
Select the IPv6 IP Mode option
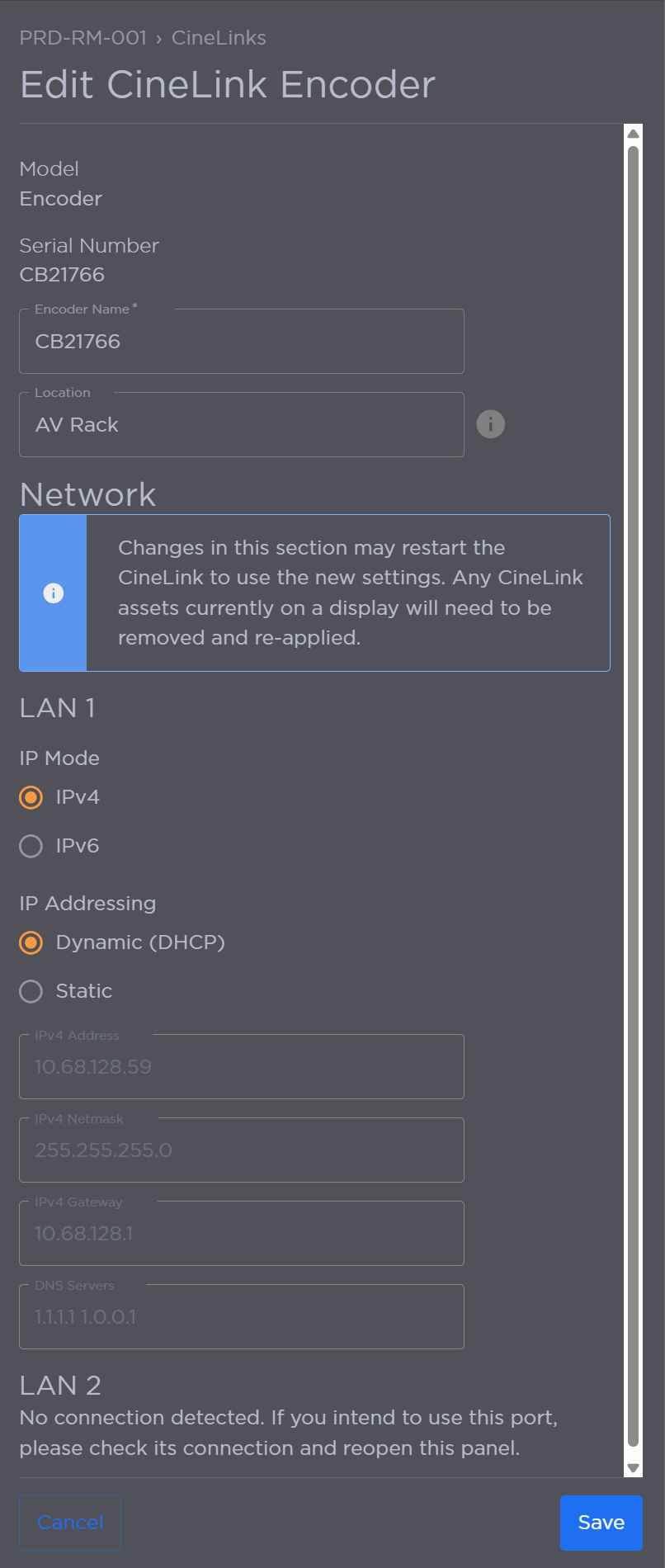pos(31,846)
